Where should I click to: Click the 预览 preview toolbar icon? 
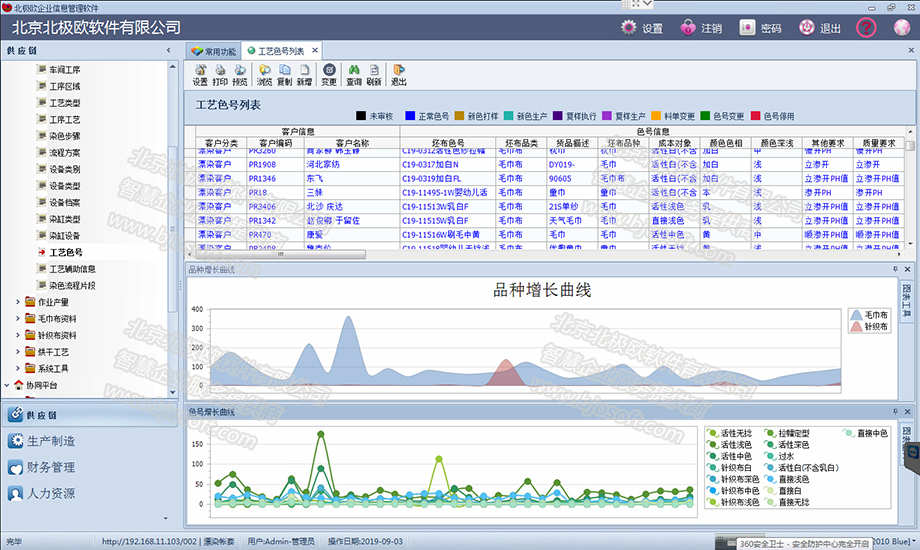click(x=240, y=75)
